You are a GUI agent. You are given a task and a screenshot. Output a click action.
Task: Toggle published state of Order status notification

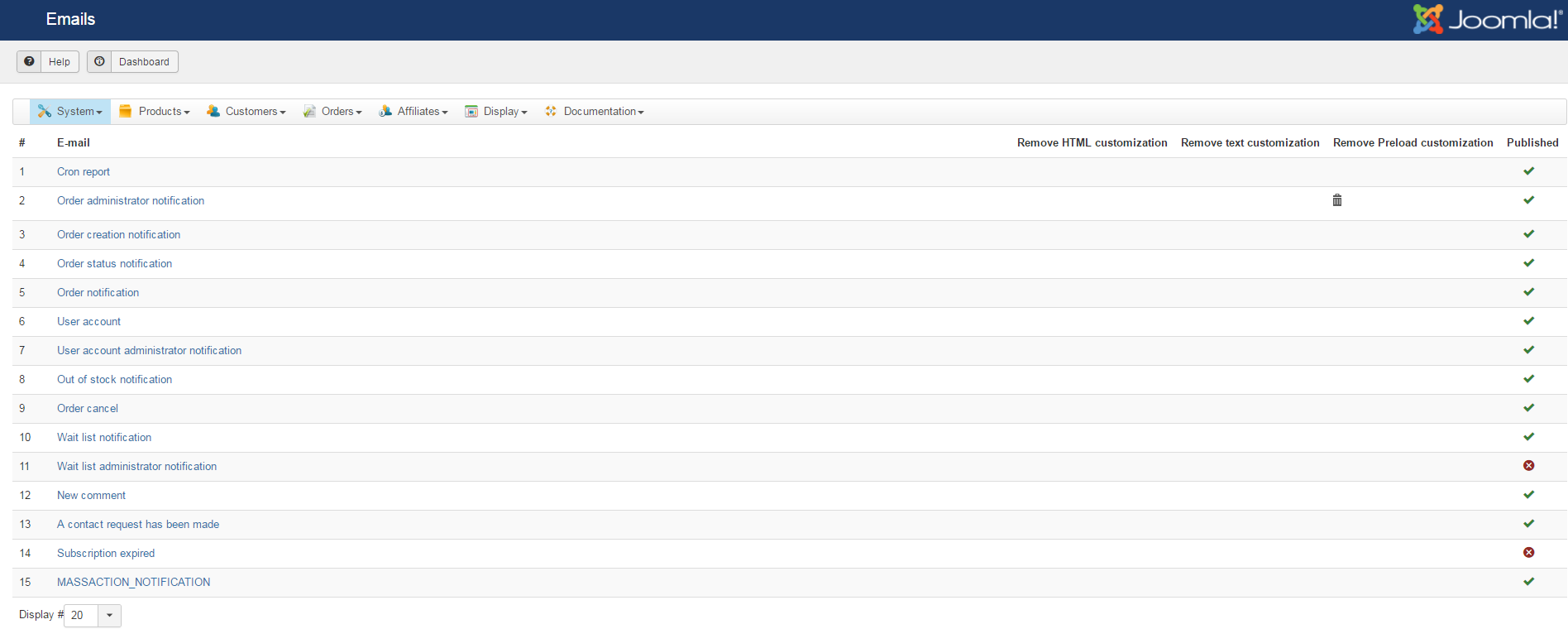click(x=1529, y=263)
